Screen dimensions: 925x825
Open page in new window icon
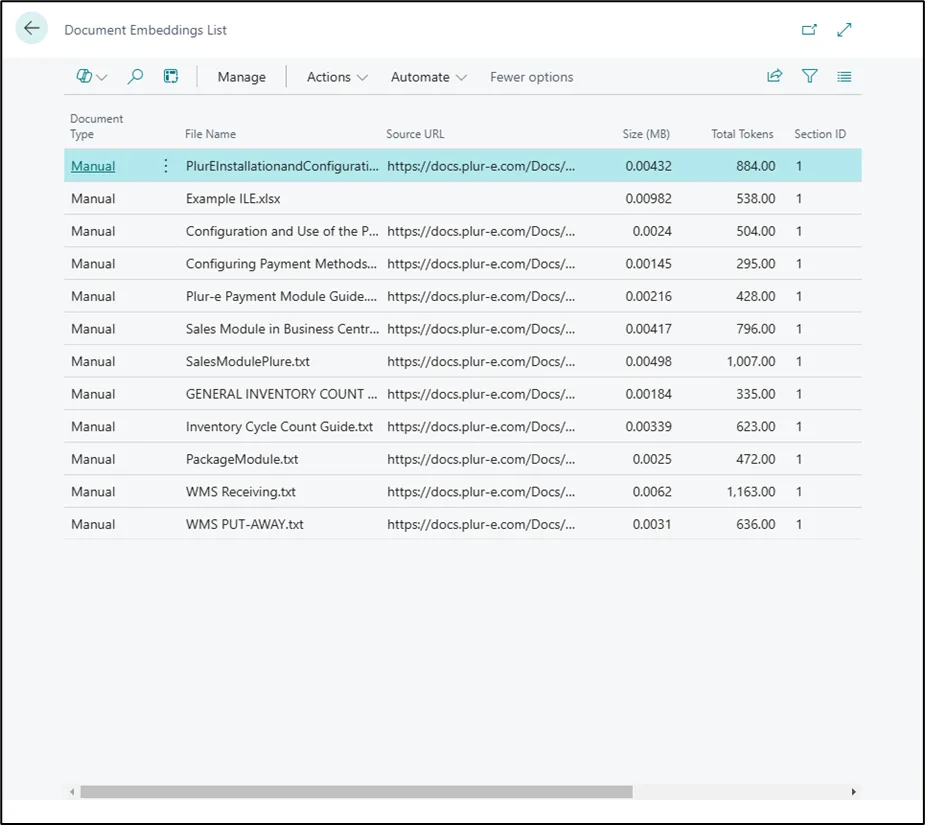(809, 30)
